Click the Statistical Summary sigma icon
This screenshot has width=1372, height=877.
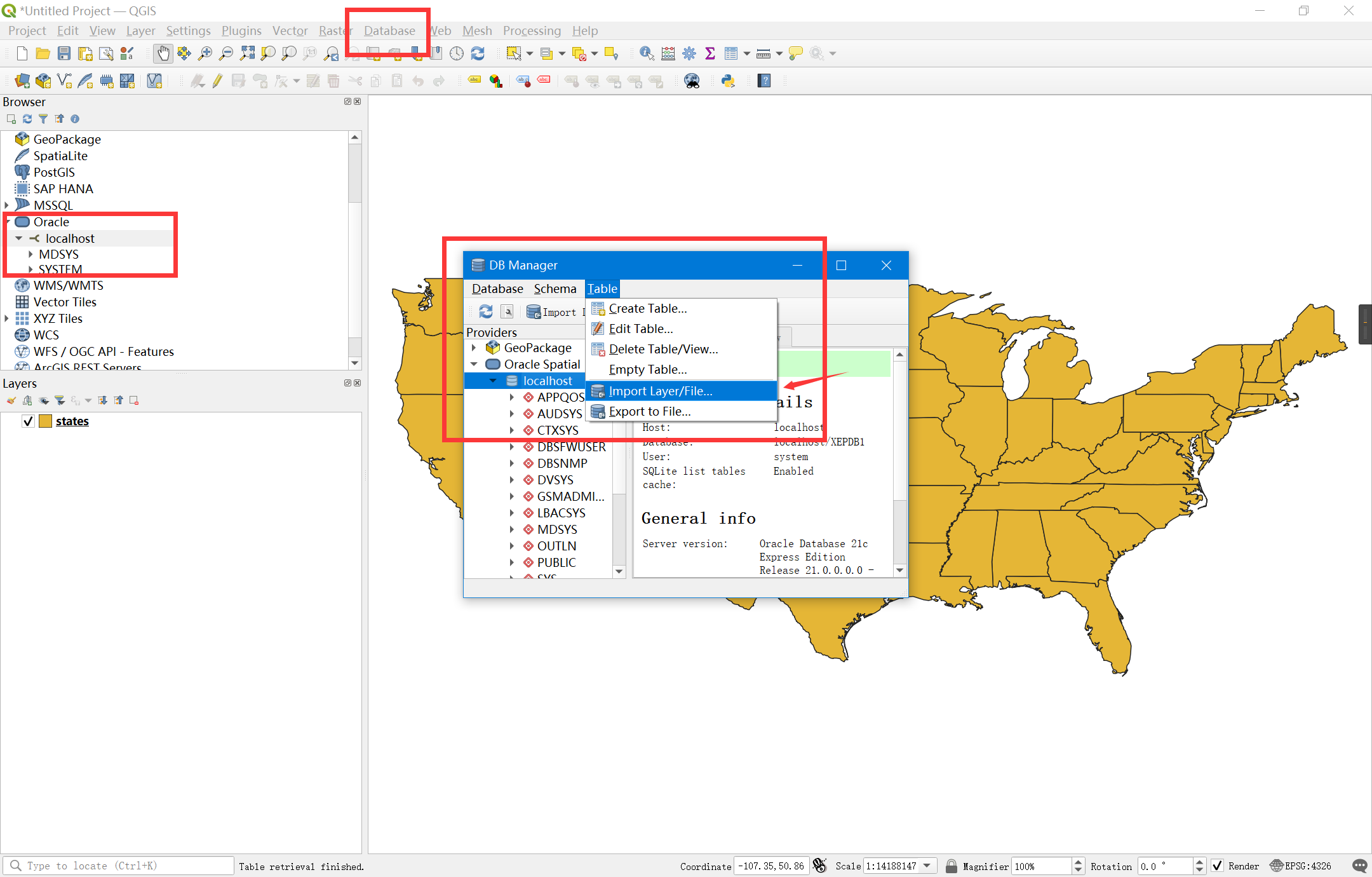click(x=710, y=53)
